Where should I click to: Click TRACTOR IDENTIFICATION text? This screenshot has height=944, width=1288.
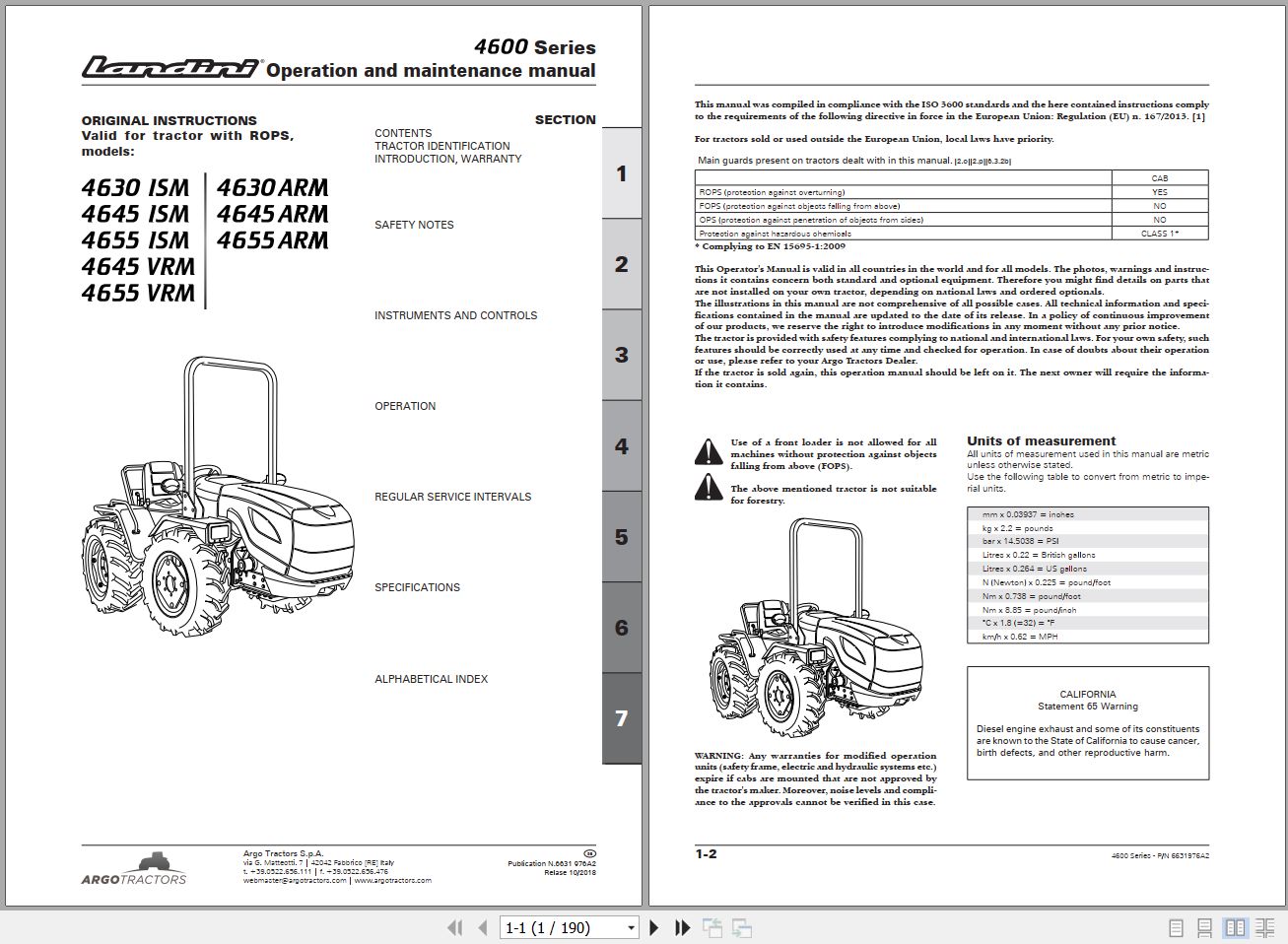442,146
